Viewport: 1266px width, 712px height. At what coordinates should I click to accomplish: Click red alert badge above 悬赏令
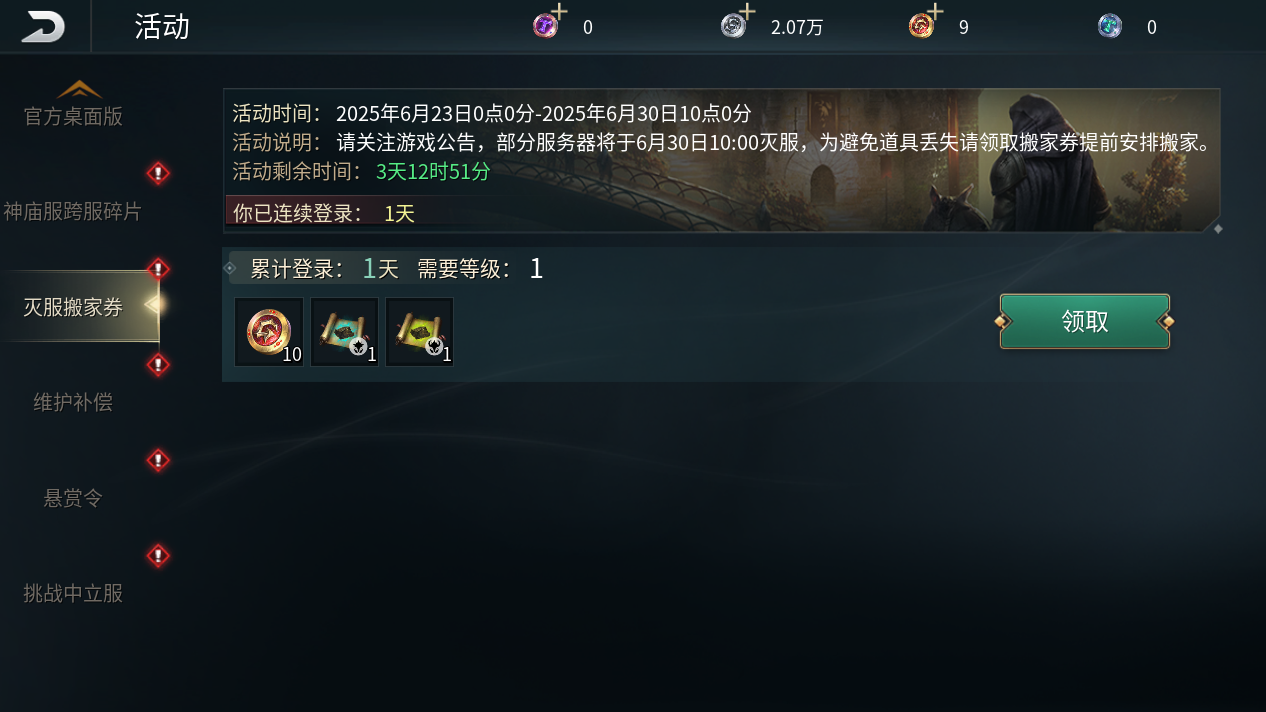tap(158, 460)
